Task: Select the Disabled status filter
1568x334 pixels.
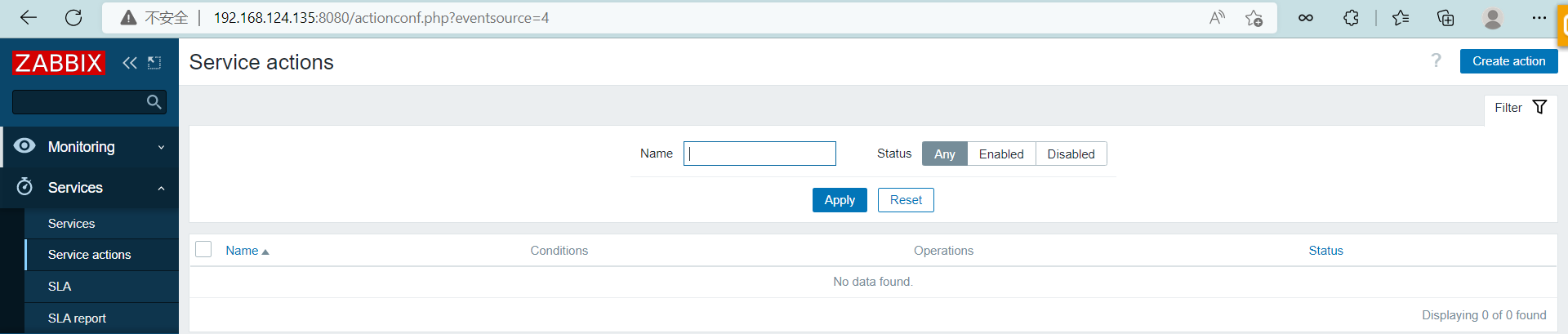Action: (1071, 154)
